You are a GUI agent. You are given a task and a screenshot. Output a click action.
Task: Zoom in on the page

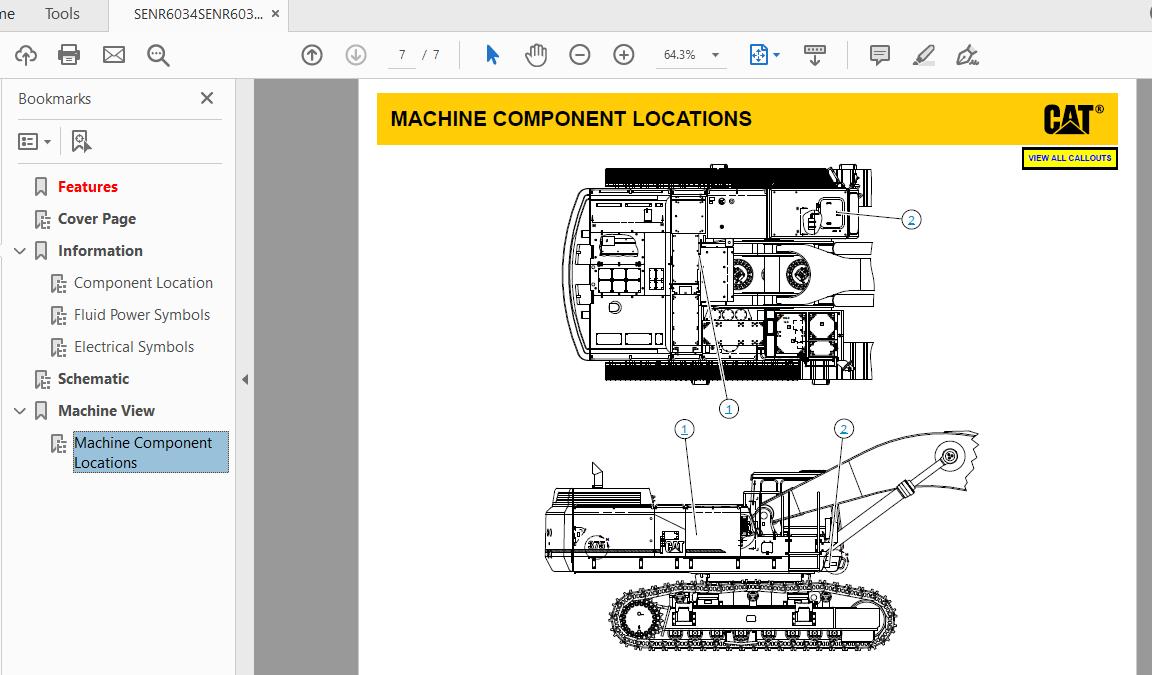(624, 55)
